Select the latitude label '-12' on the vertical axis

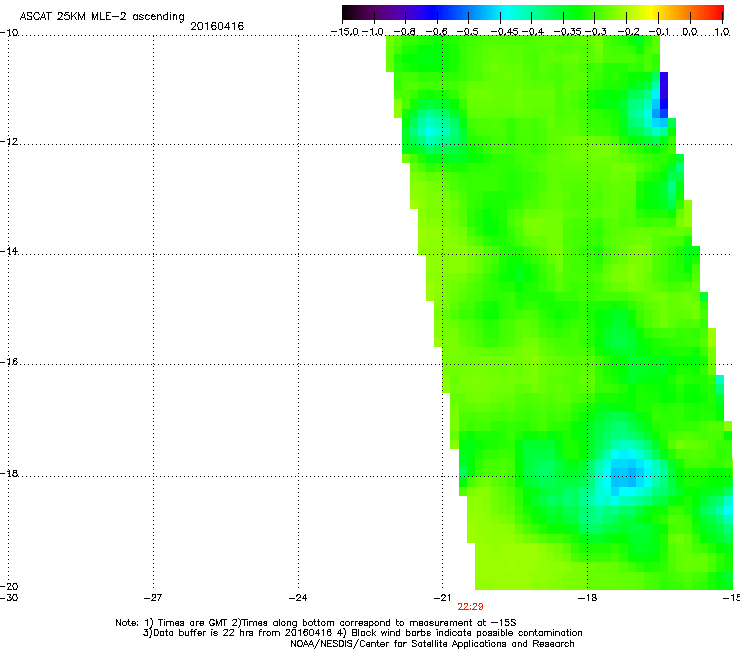click(x=9, y=142)
